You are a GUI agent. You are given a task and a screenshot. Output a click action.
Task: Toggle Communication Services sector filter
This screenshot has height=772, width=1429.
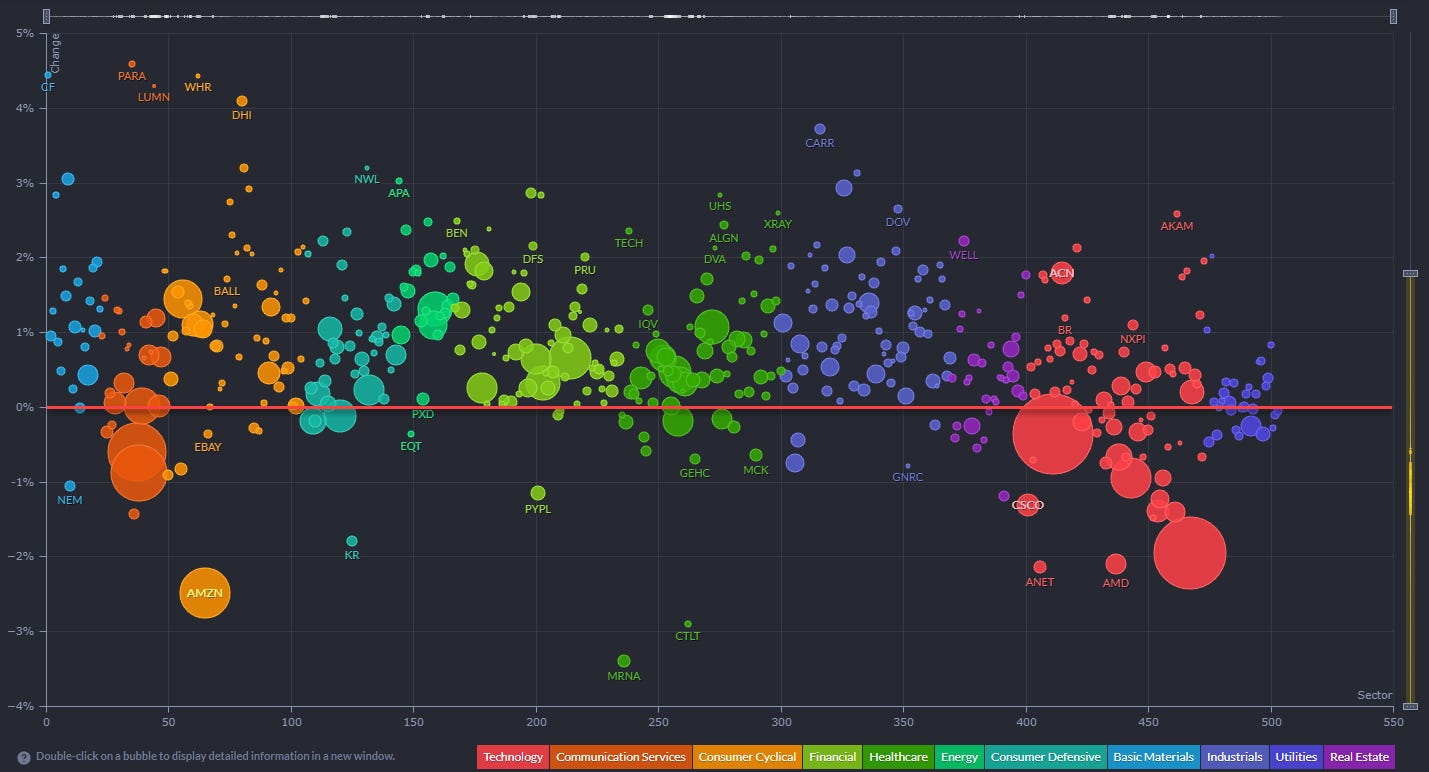click(620, 757)
